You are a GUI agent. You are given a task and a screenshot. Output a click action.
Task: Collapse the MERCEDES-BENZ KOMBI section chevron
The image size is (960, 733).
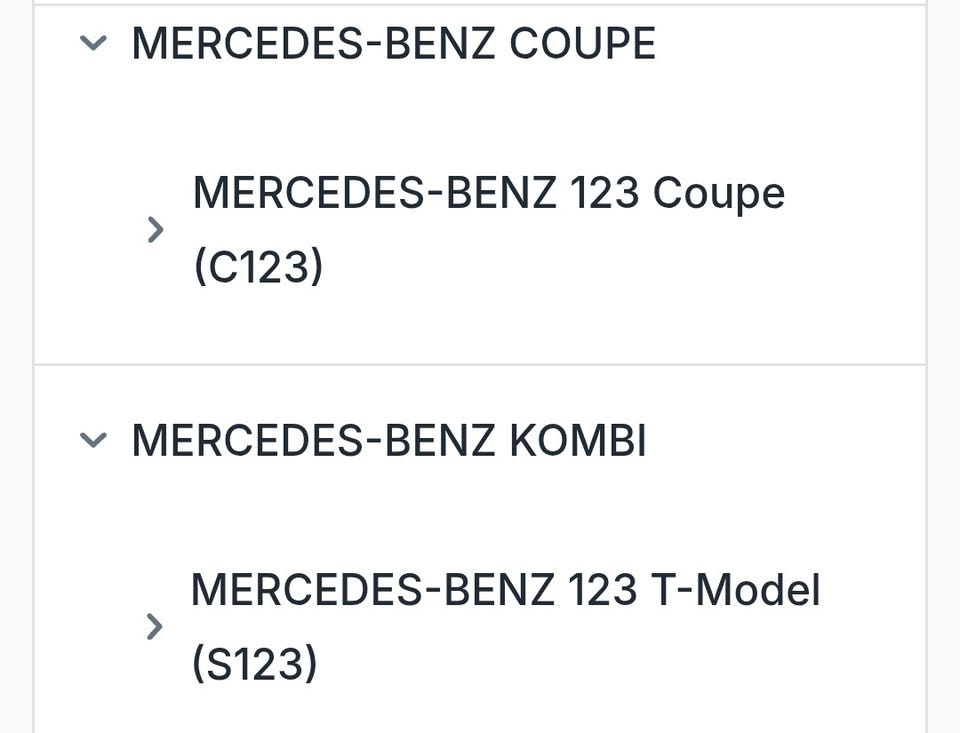click(x=93, y=440)
